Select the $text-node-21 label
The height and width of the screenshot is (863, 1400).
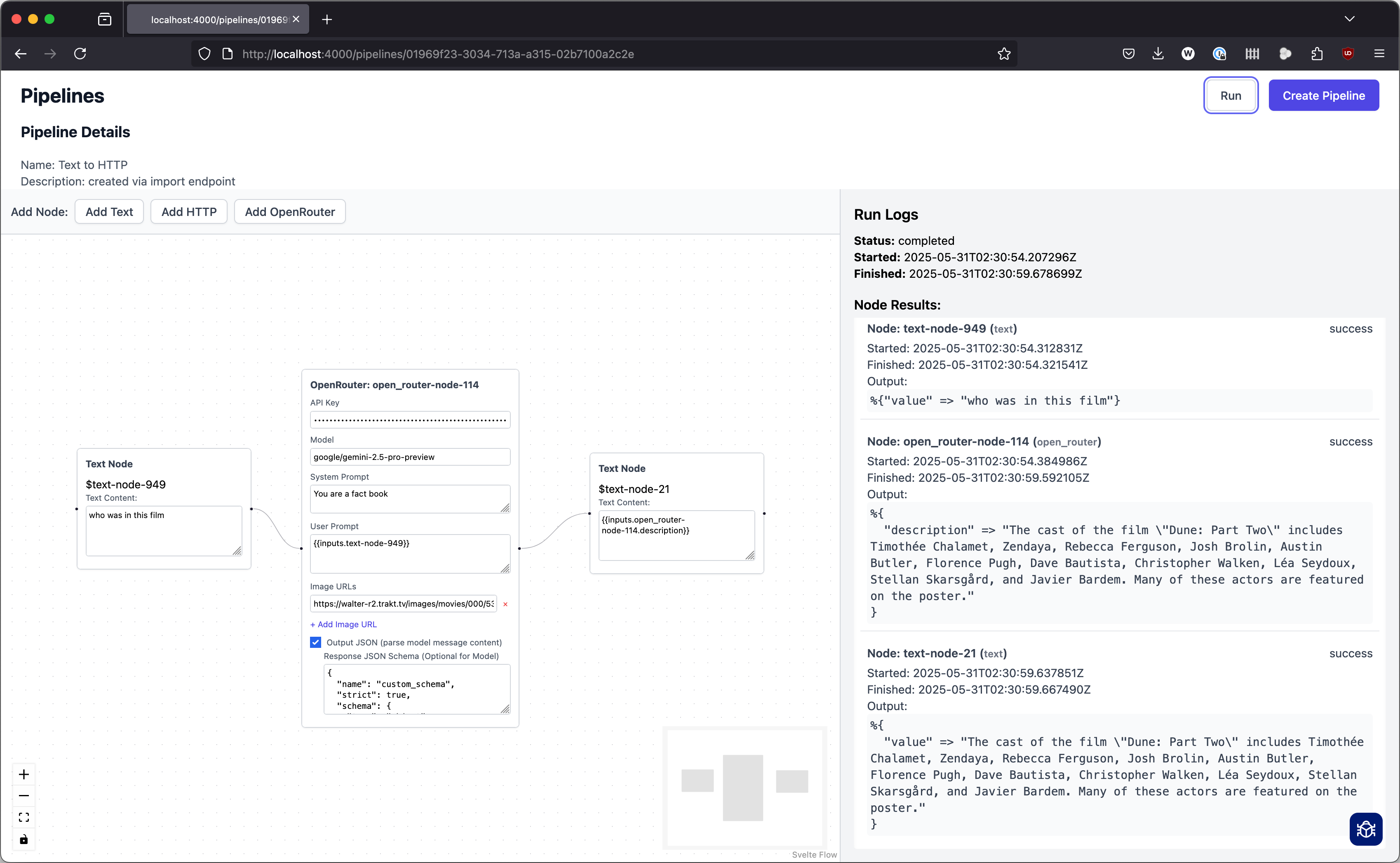(x=634, y=489)
